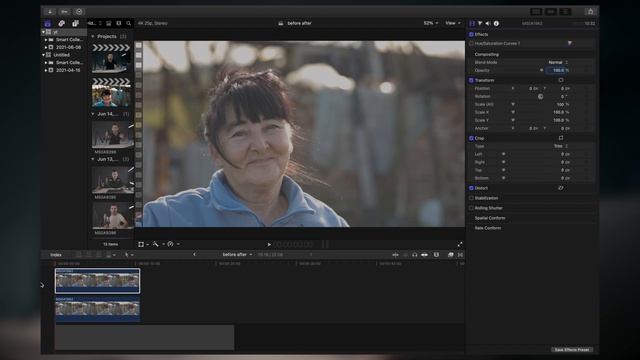Open the Crop Type Trim dropdown
640x360 pixels.
pyautogui.click(x=561, y=146)
